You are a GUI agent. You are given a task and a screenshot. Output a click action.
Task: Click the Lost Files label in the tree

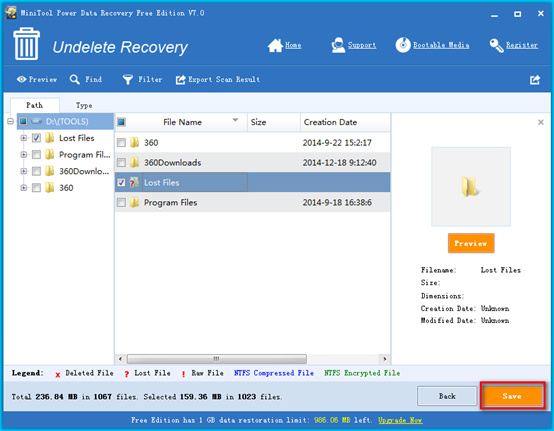tap(77, 138)
